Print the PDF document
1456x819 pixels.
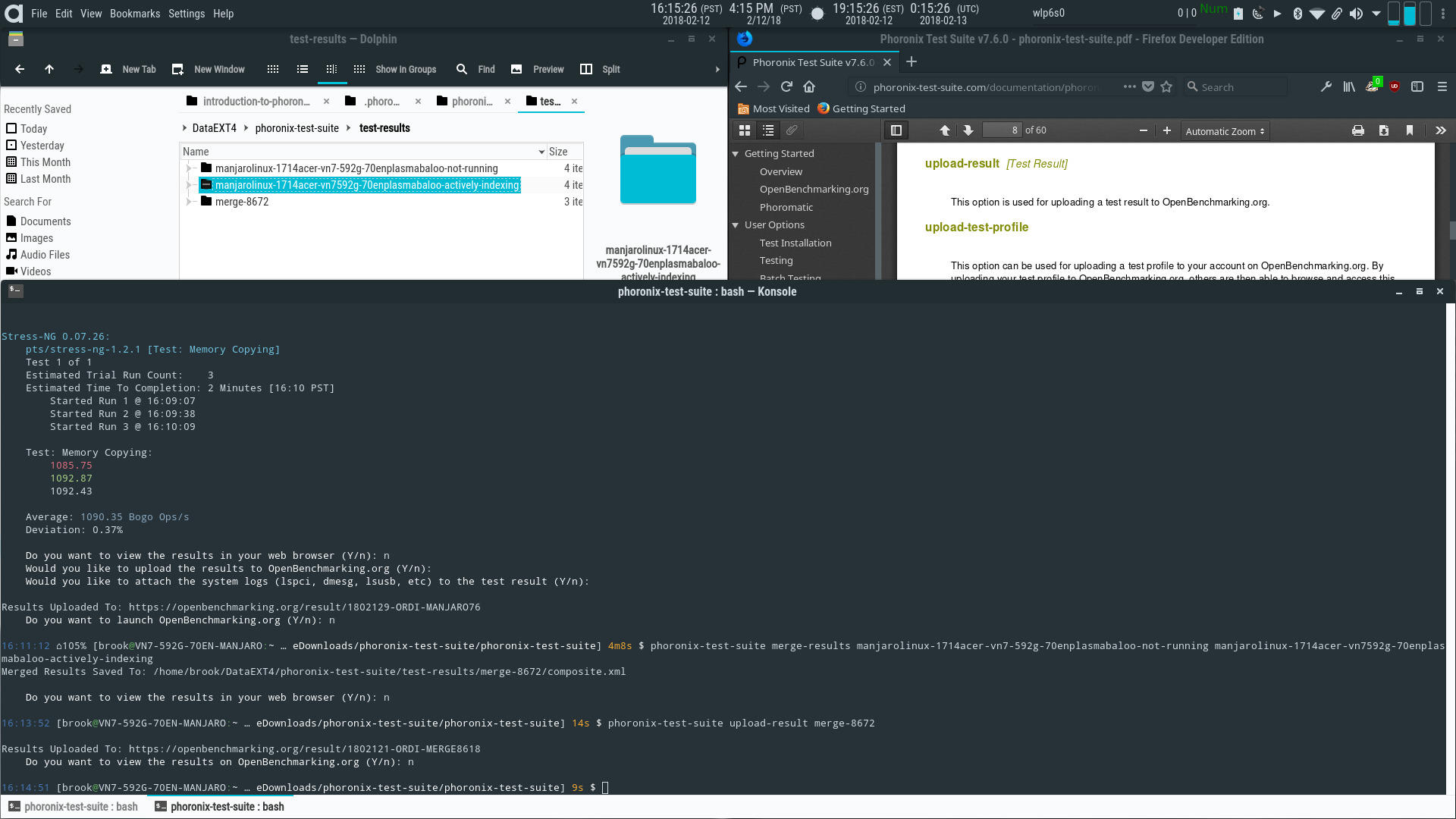point(1358,130)
